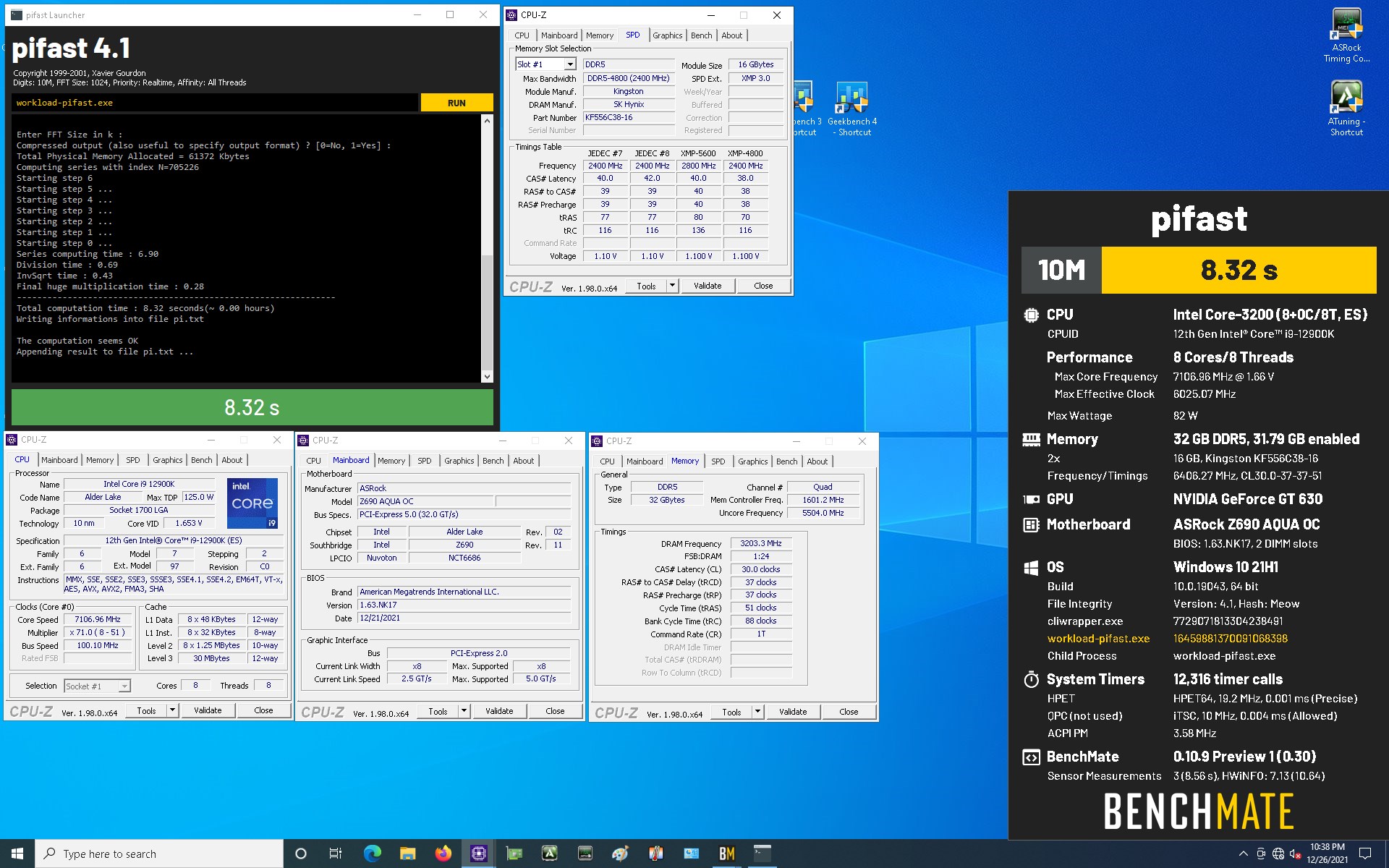The width and height of the screenshot is (1389, 868).
Task: Open CPU-Z from the taskbar
Action: (x=478, y=854)
